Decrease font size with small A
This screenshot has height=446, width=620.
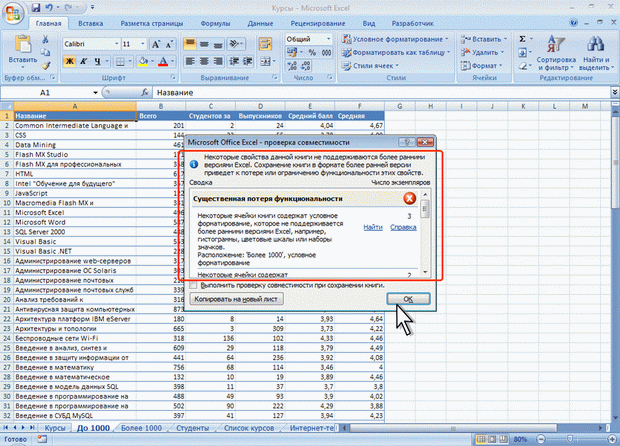[169, 44]
